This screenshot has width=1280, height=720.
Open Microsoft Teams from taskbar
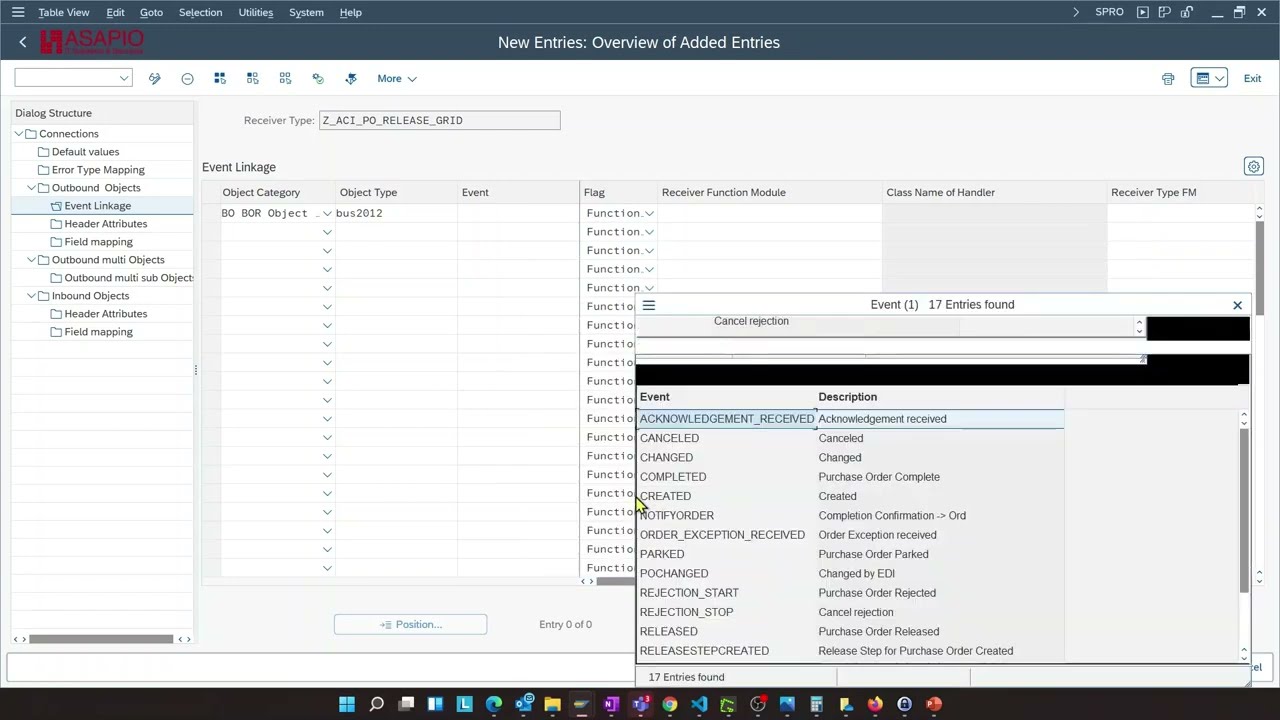[640, 704]
